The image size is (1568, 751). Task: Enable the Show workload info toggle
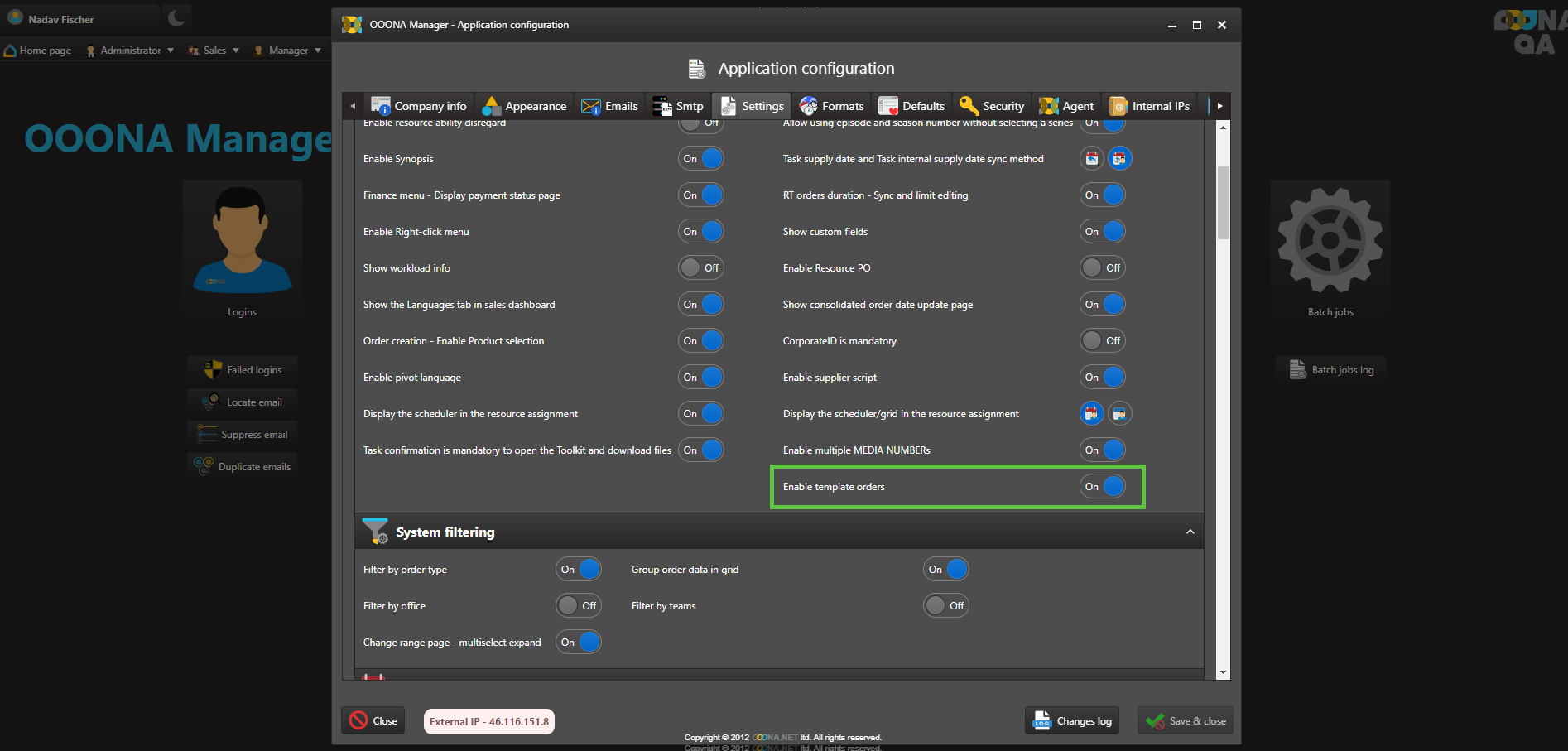(701, 268)
